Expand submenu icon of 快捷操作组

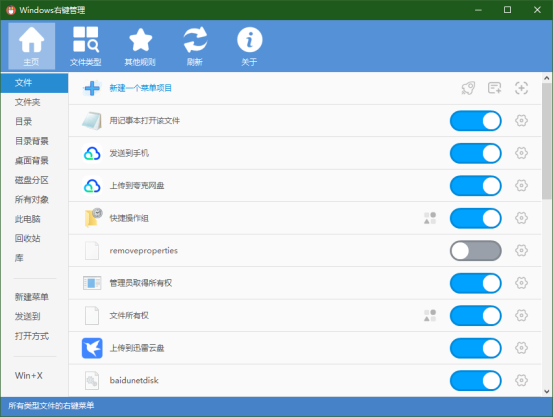430,218
